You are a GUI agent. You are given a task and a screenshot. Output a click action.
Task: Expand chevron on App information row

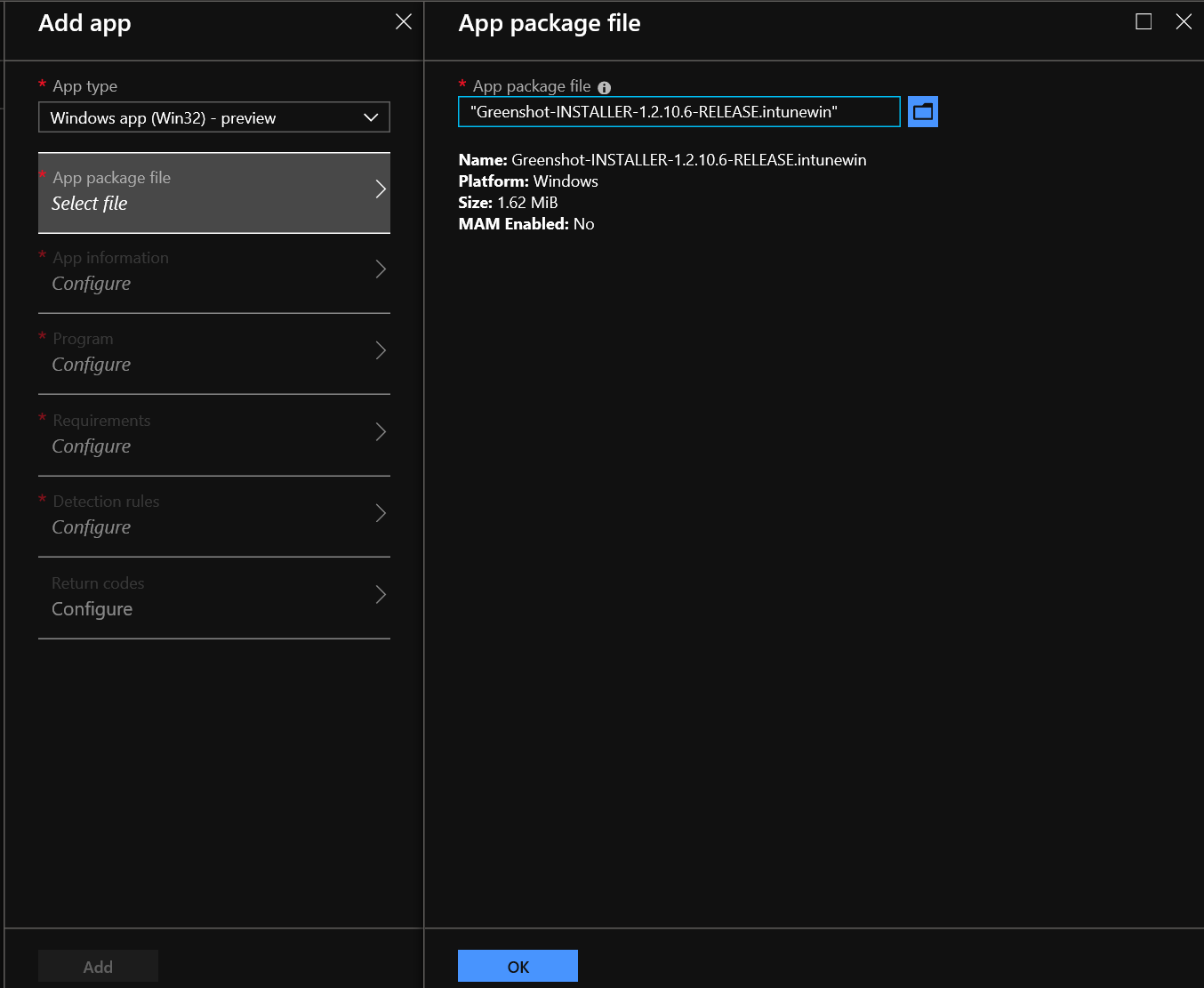(381, 269)
